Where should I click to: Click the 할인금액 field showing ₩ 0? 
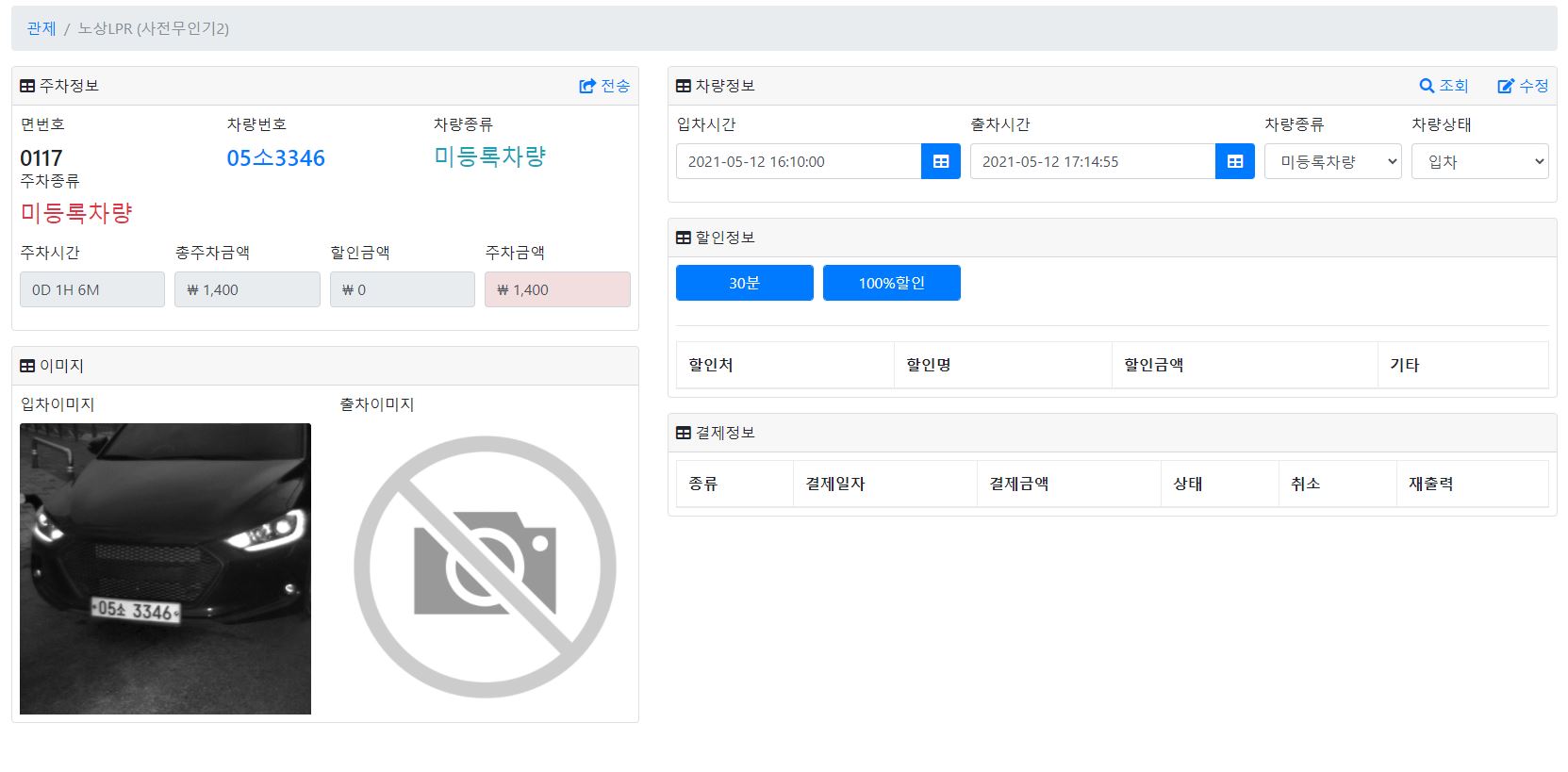403,289
